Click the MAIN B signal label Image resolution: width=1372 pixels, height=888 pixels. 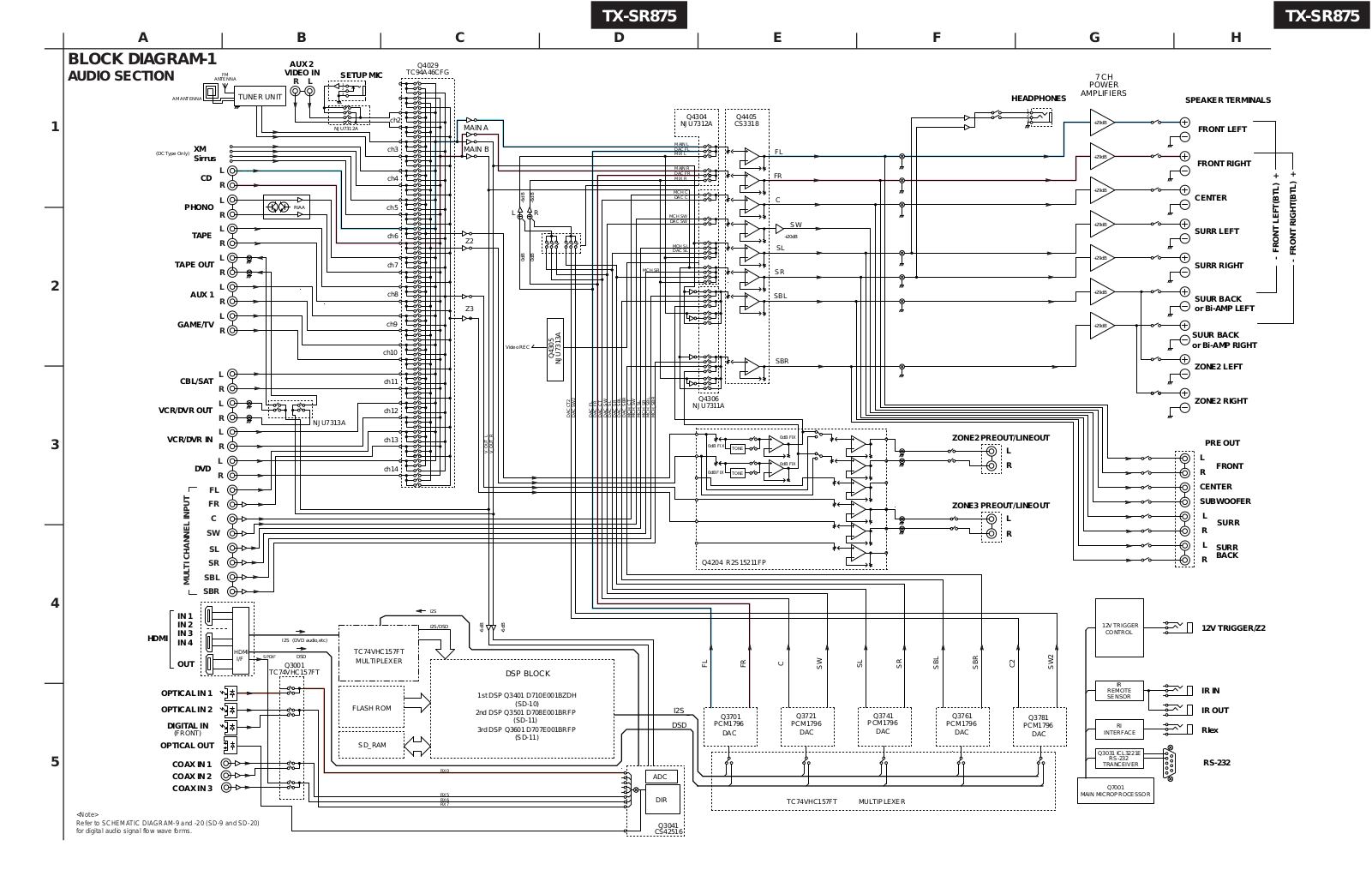[x=476, y=149]
